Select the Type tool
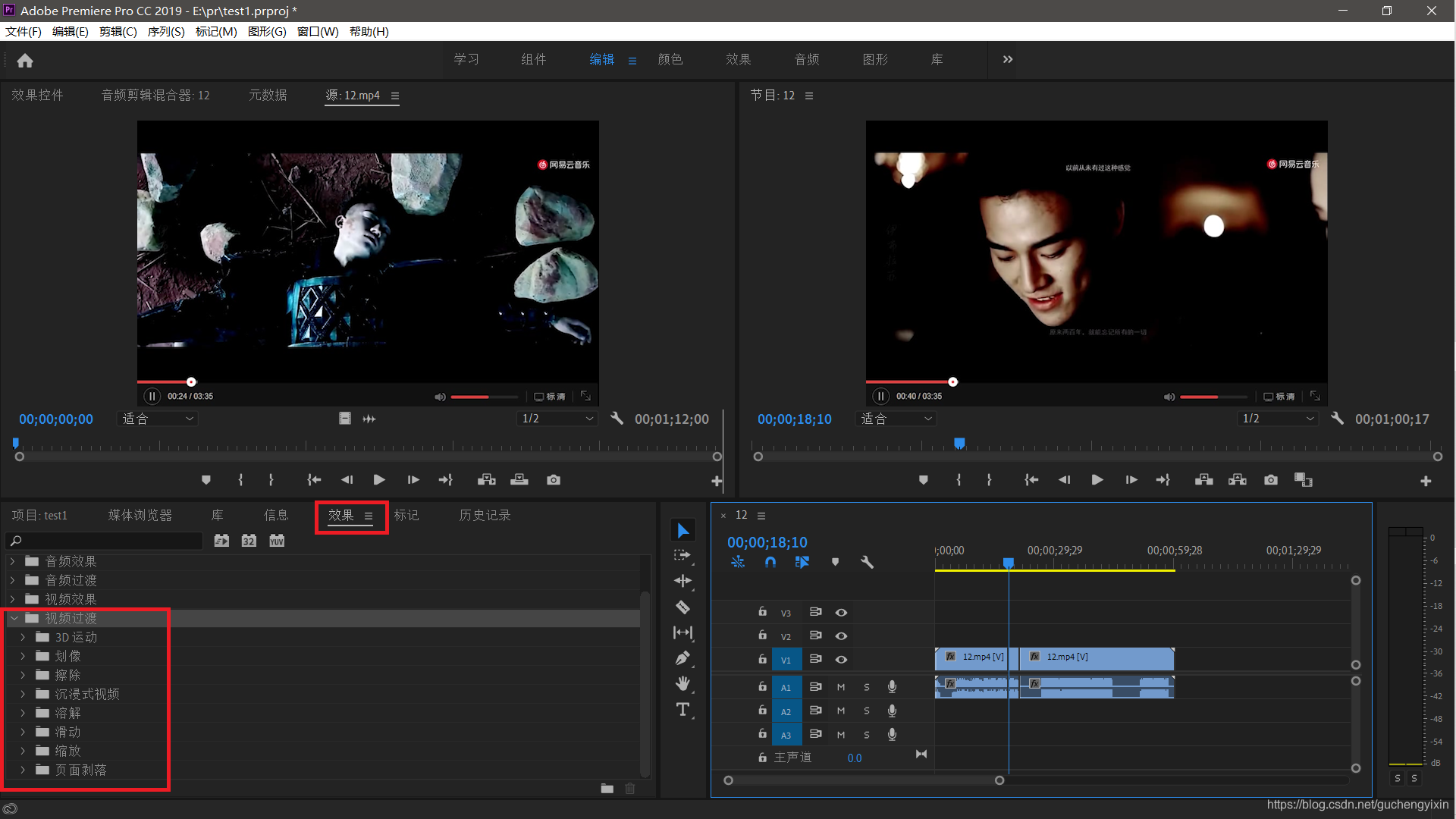This screenshot has height=819, width=1456. click(x=682, y=710)
